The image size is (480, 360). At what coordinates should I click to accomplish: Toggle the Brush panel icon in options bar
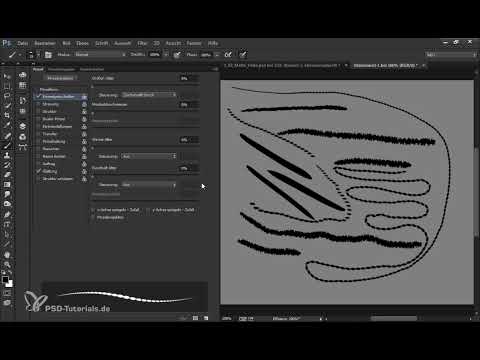tap(48, 55)
